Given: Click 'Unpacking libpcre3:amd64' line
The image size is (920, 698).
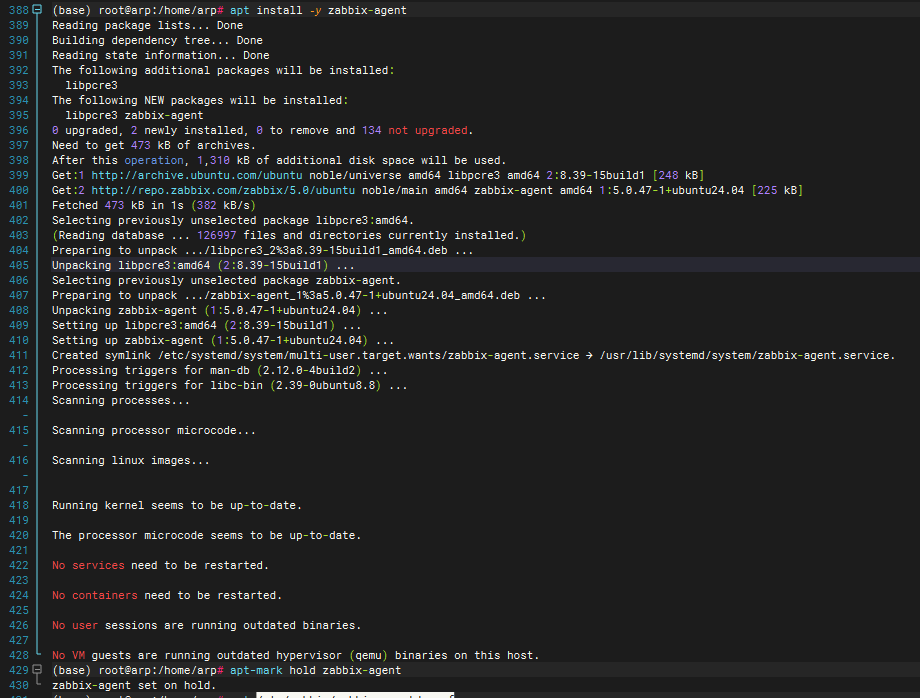Looking at the screenshot, I should [203, 265].
